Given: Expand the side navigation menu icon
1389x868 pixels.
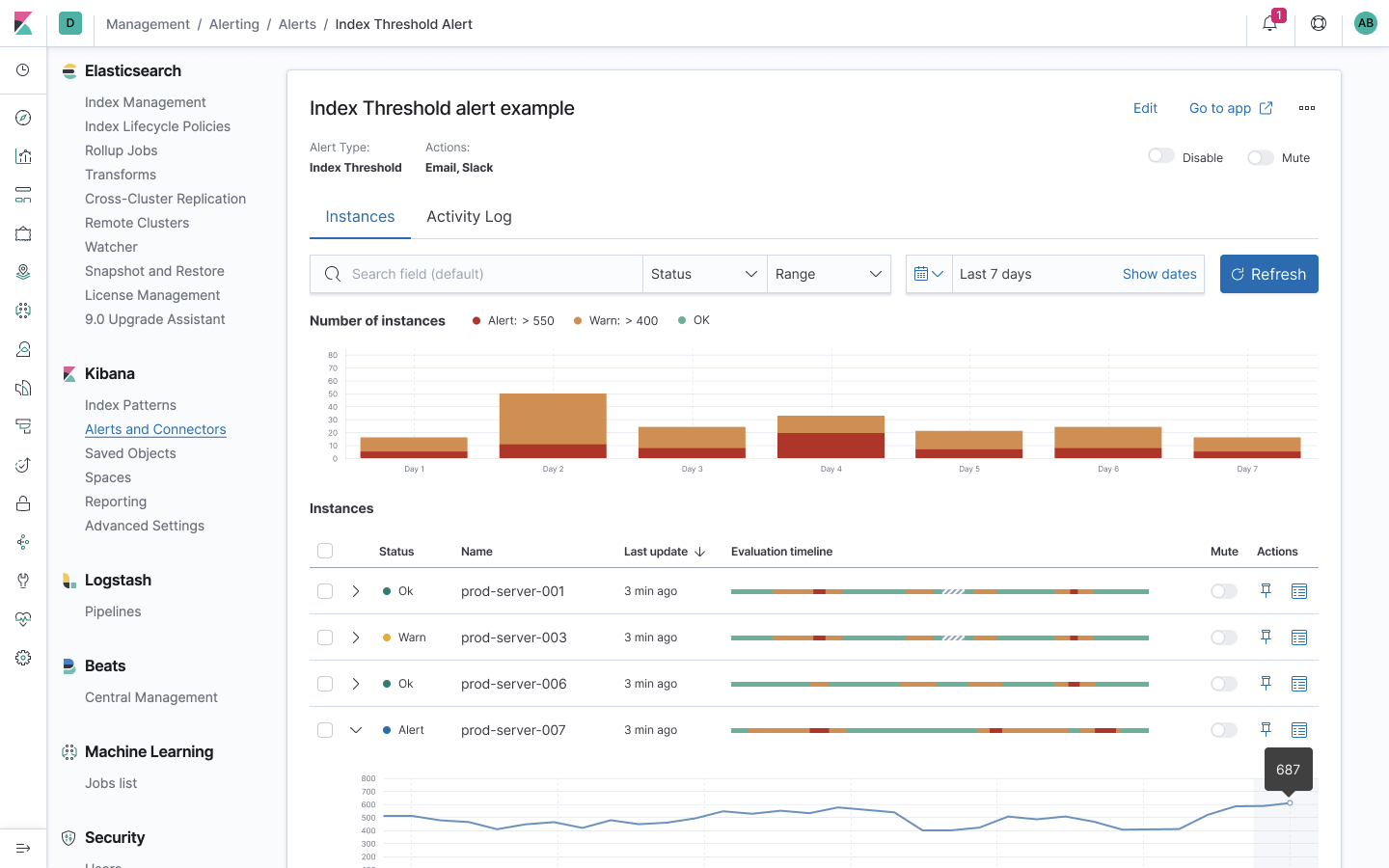Looking at the screenshot, I should pos(23,849).
